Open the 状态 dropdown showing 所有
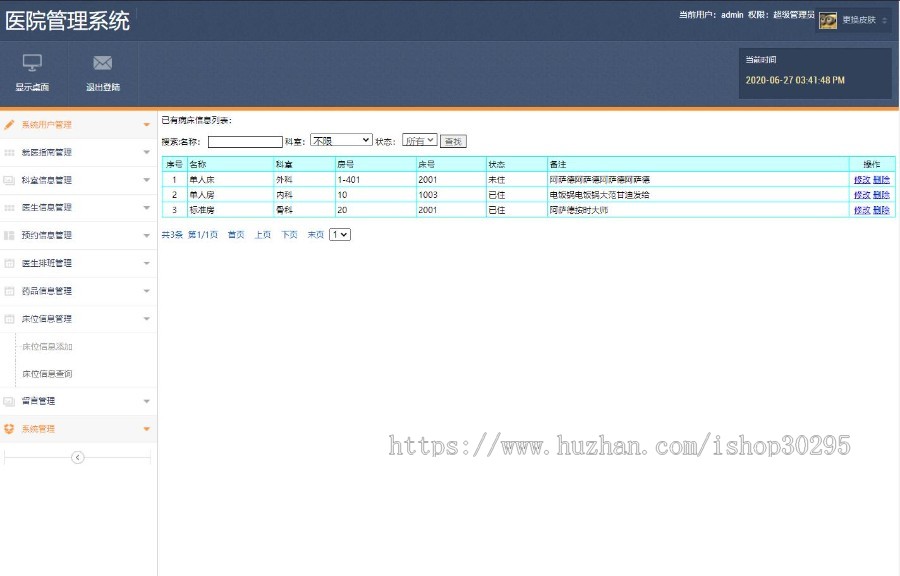The width and height of the screenshot is (900, 576). pyautogui.click(x=420, y=140)
